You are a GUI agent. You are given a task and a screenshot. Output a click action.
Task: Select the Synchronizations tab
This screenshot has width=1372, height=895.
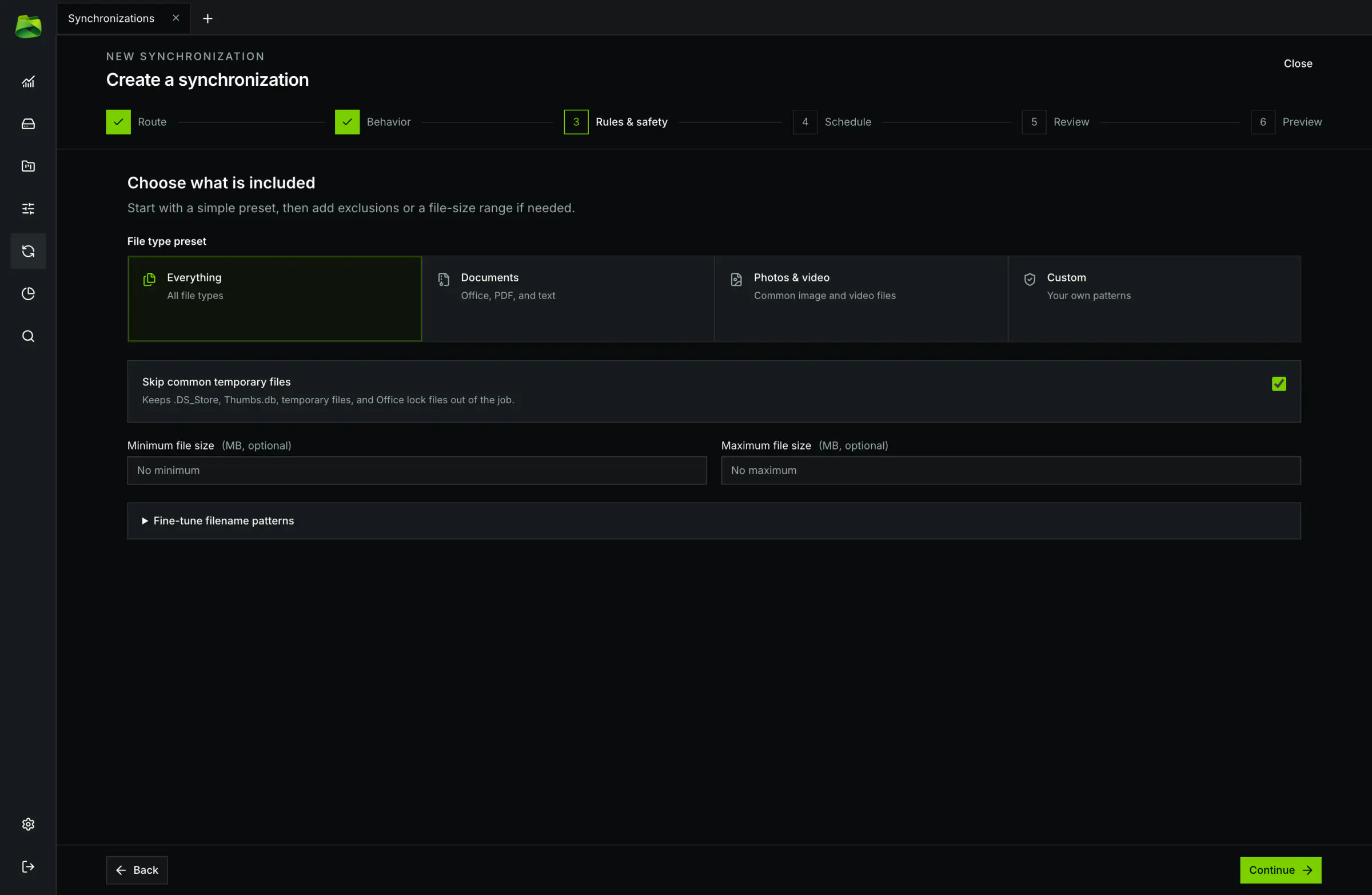[x=123, y=18]
